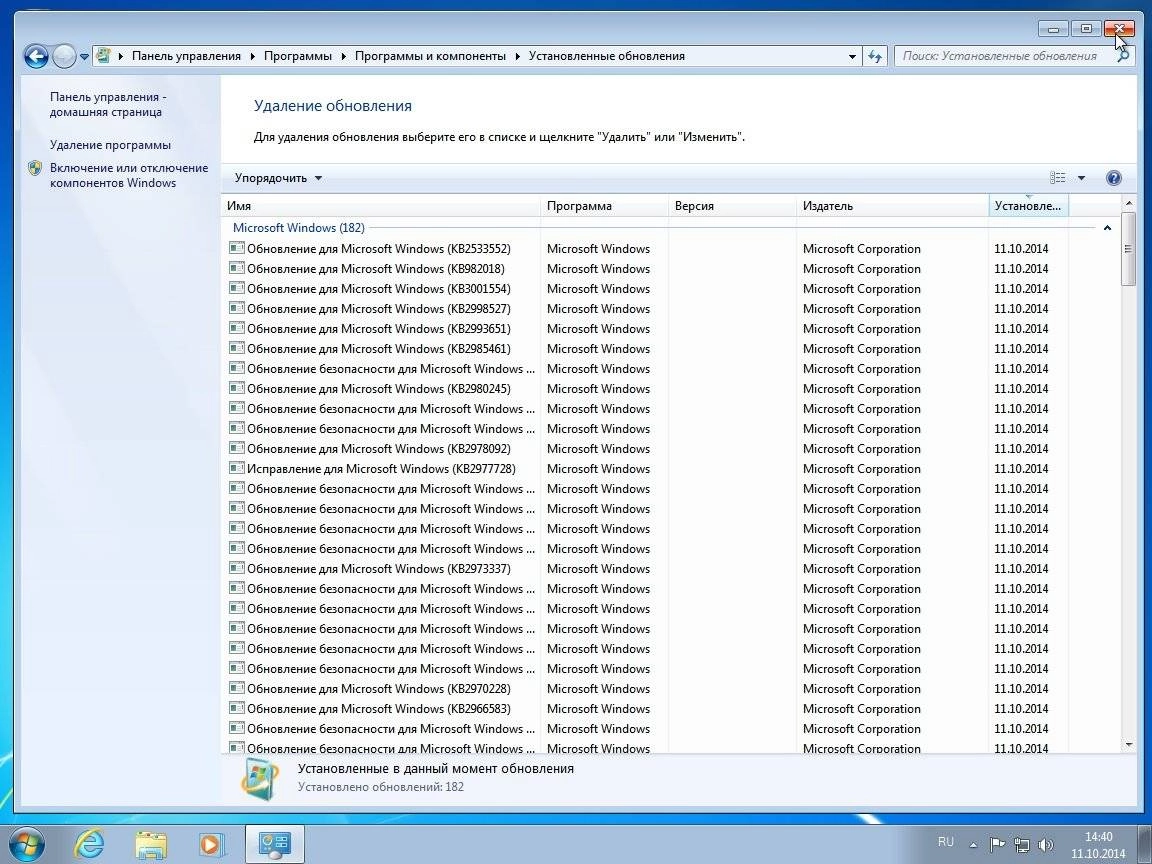The image size is (1152, 864).
Task: Sort by Имя column header
Action: tap(381, 206)
